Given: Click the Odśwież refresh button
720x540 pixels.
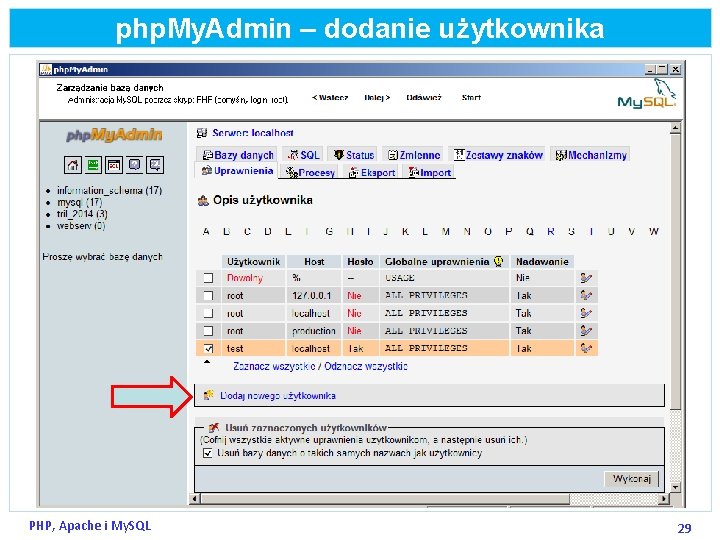Looking at the screenshot, I should click(x=423, y=97).
